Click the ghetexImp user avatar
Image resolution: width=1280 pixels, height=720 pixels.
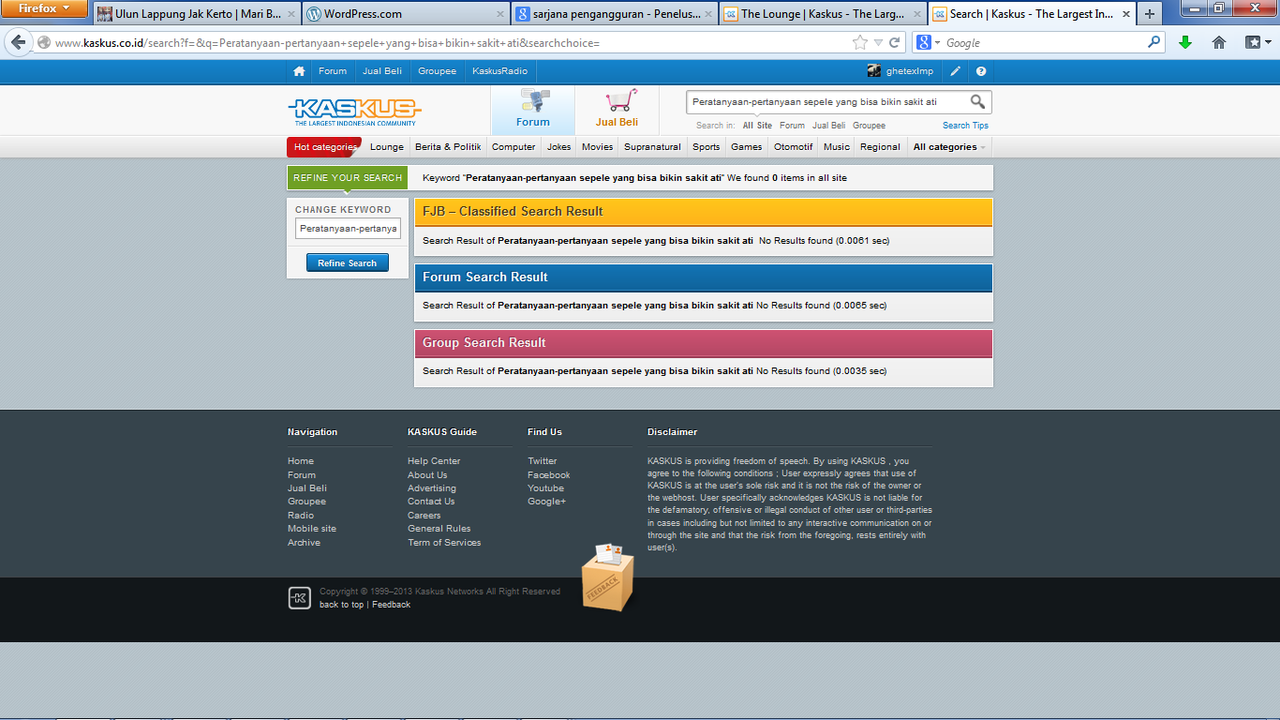pyautogui.click(x=874, y=71)
